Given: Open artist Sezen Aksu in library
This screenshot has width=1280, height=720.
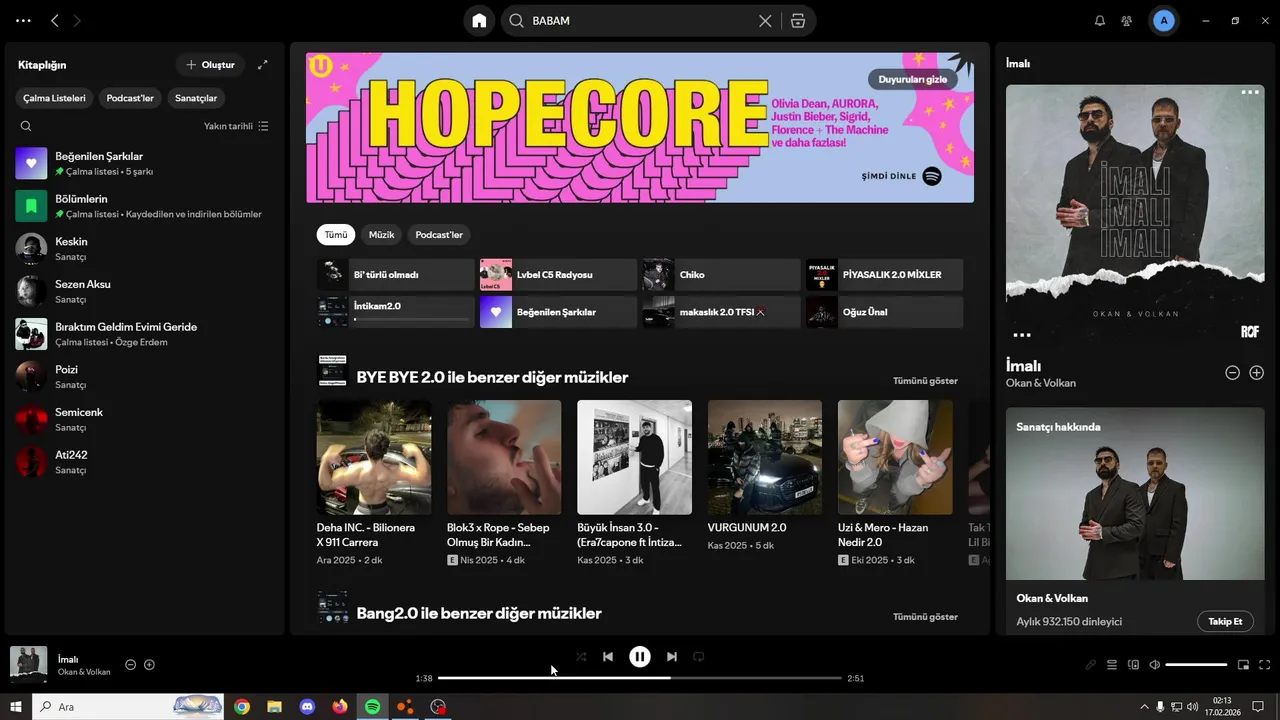Looking at the screenshot, I should point(145,291).
